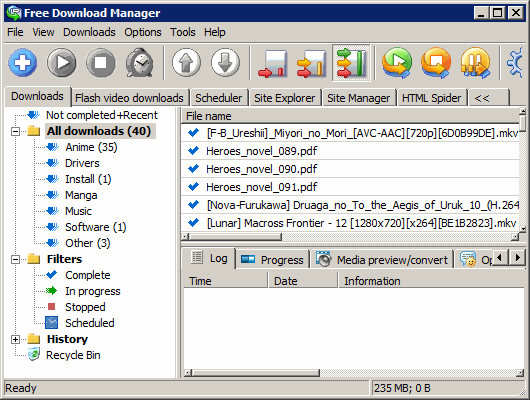The width and height of the screenshot is (530, 400).
Task: Open the Options menu
Action: coord(143,32)
